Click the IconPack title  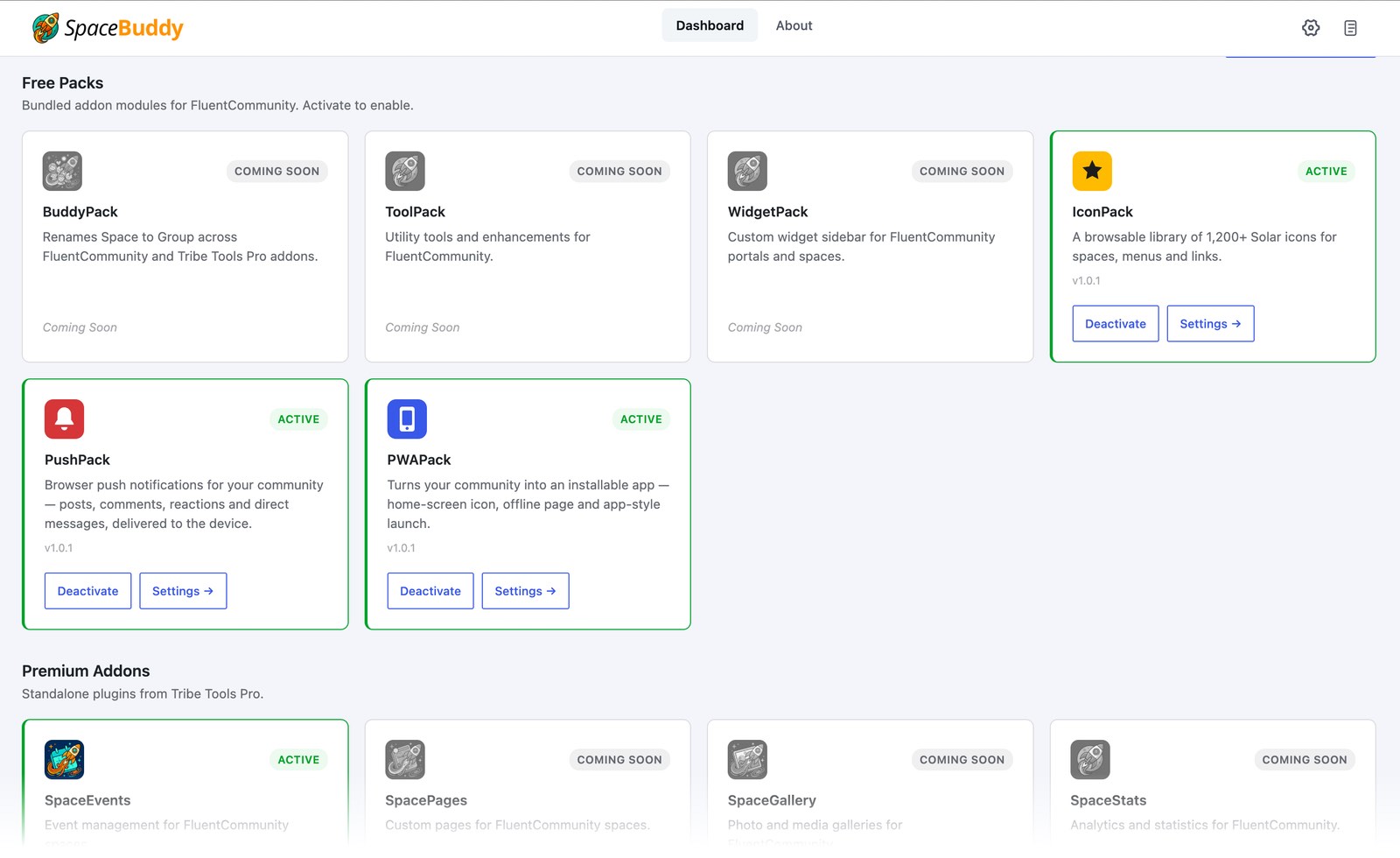pyautogui.click(x=1102, y=212)
